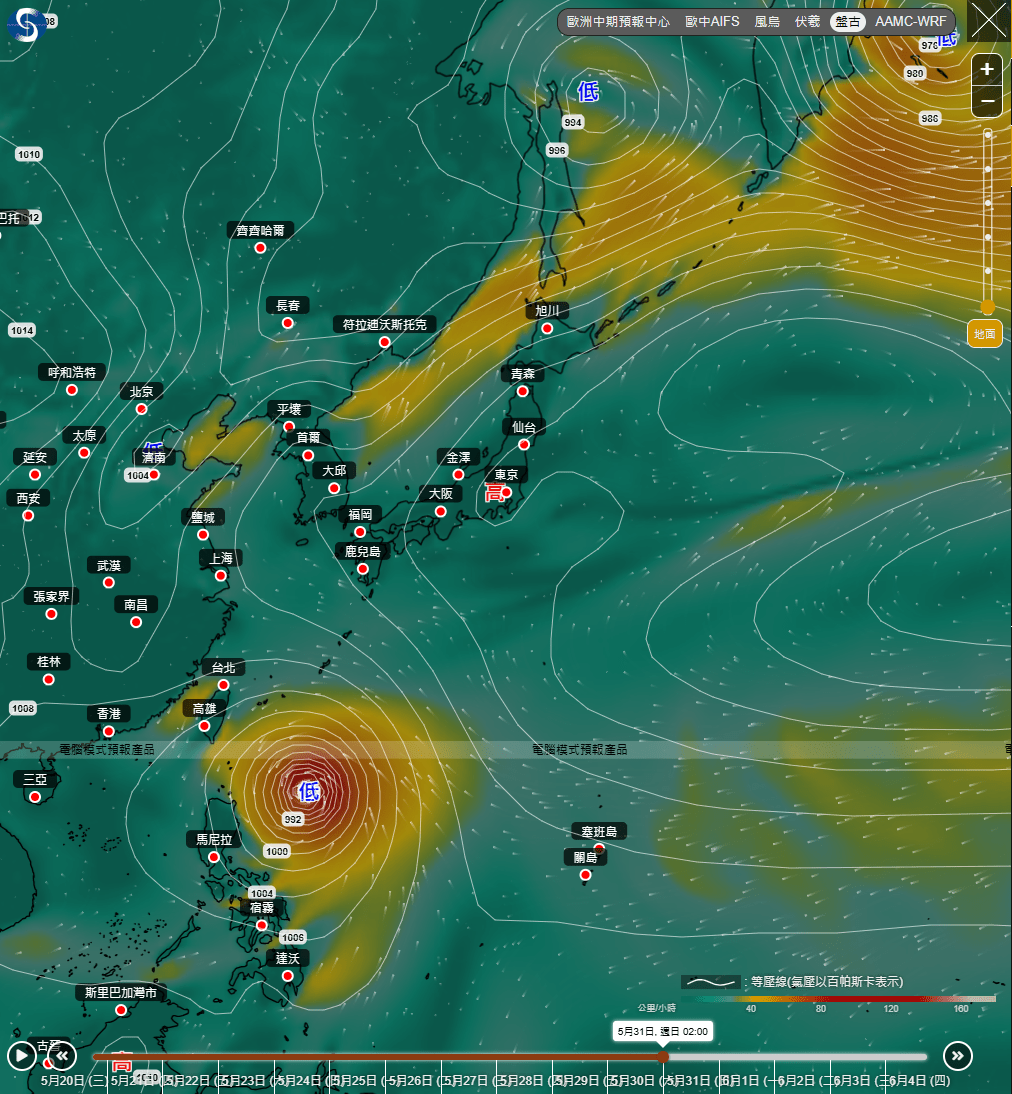This screenshot has height=1094, width=1012.
Task: Click the 992 isobar label near the typhoon
Action: (x=293, y=819)
